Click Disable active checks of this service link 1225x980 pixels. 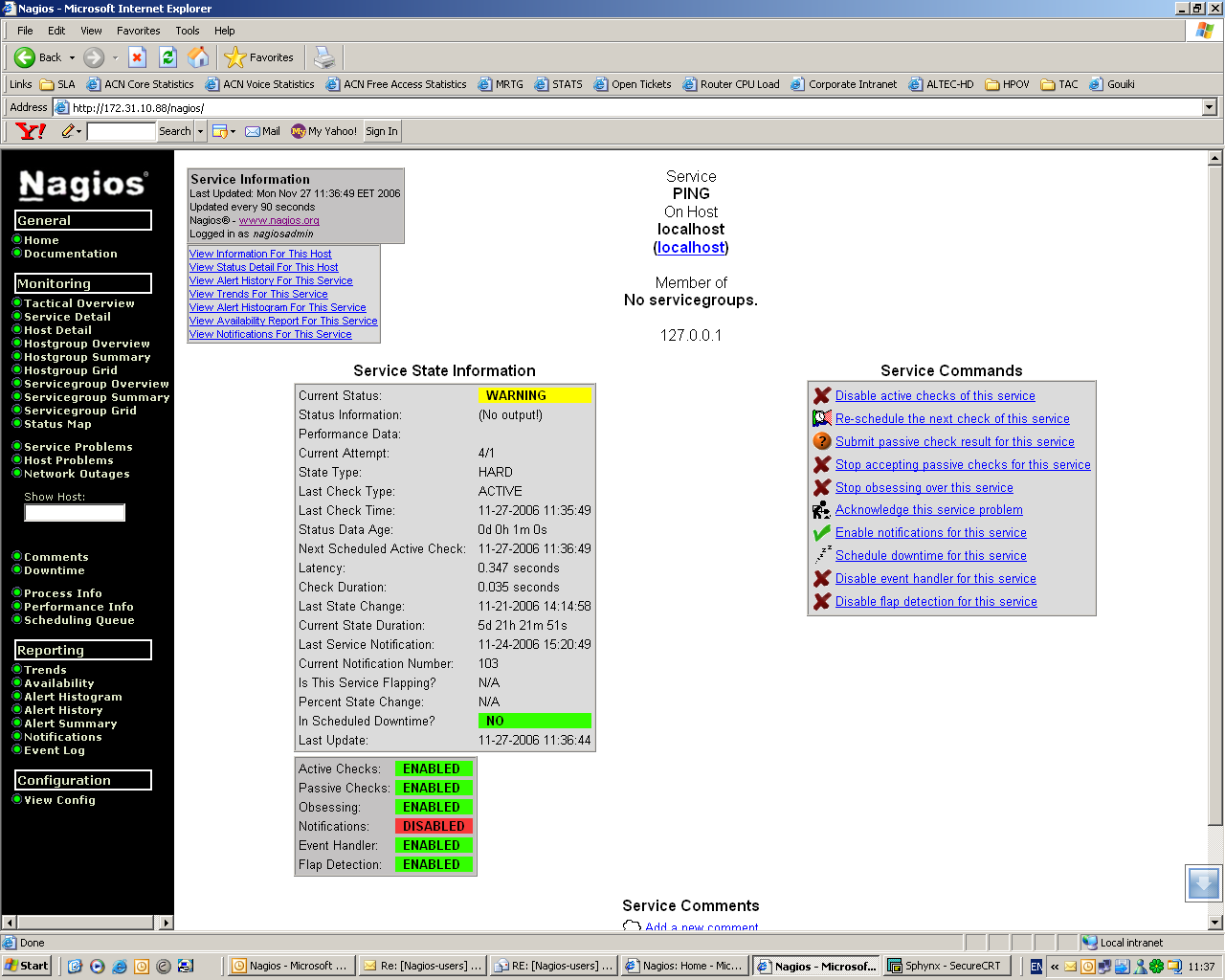tap(935, 395)
